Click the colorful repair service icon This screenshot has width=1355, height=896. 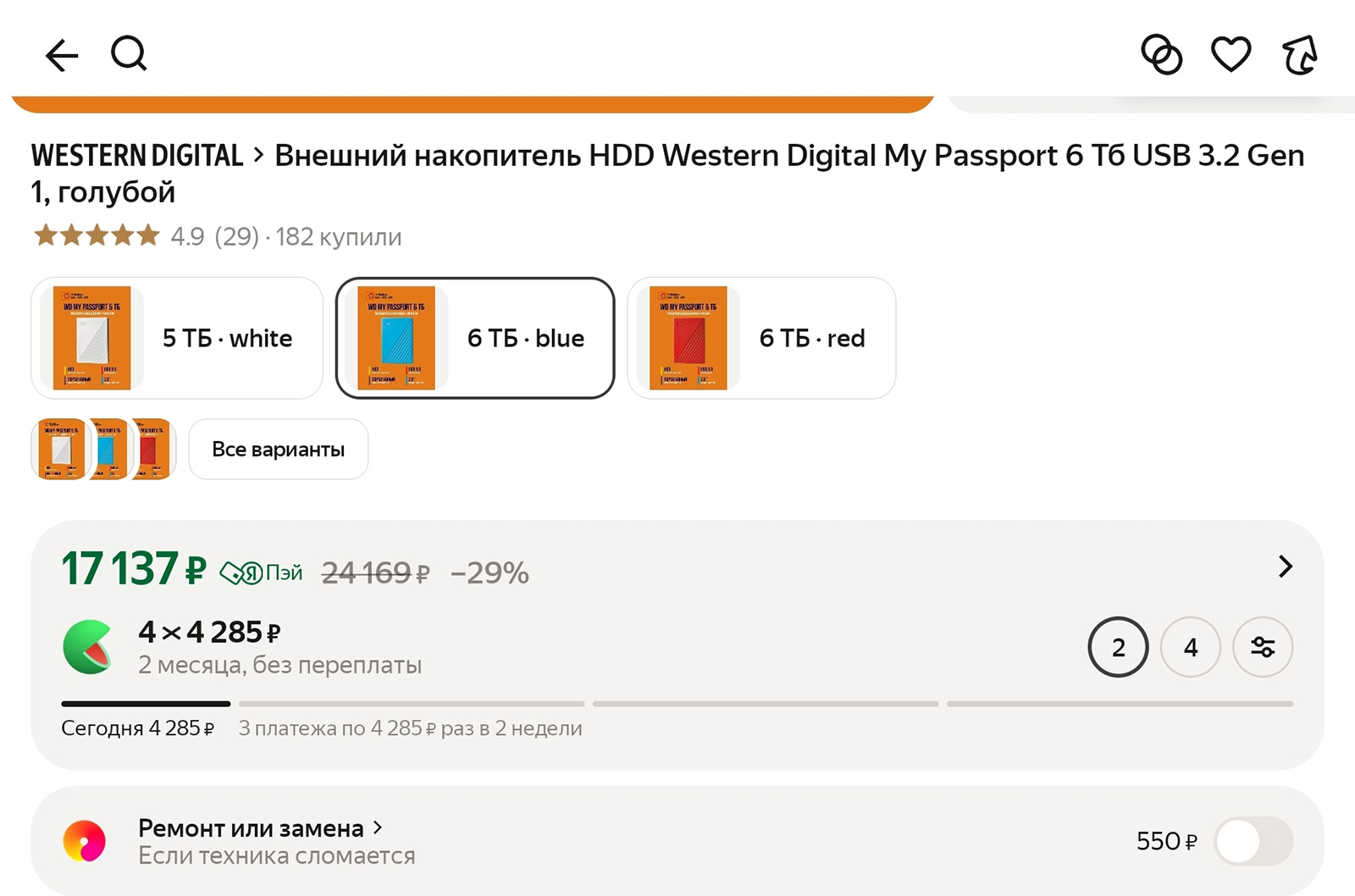coord(85,841)
